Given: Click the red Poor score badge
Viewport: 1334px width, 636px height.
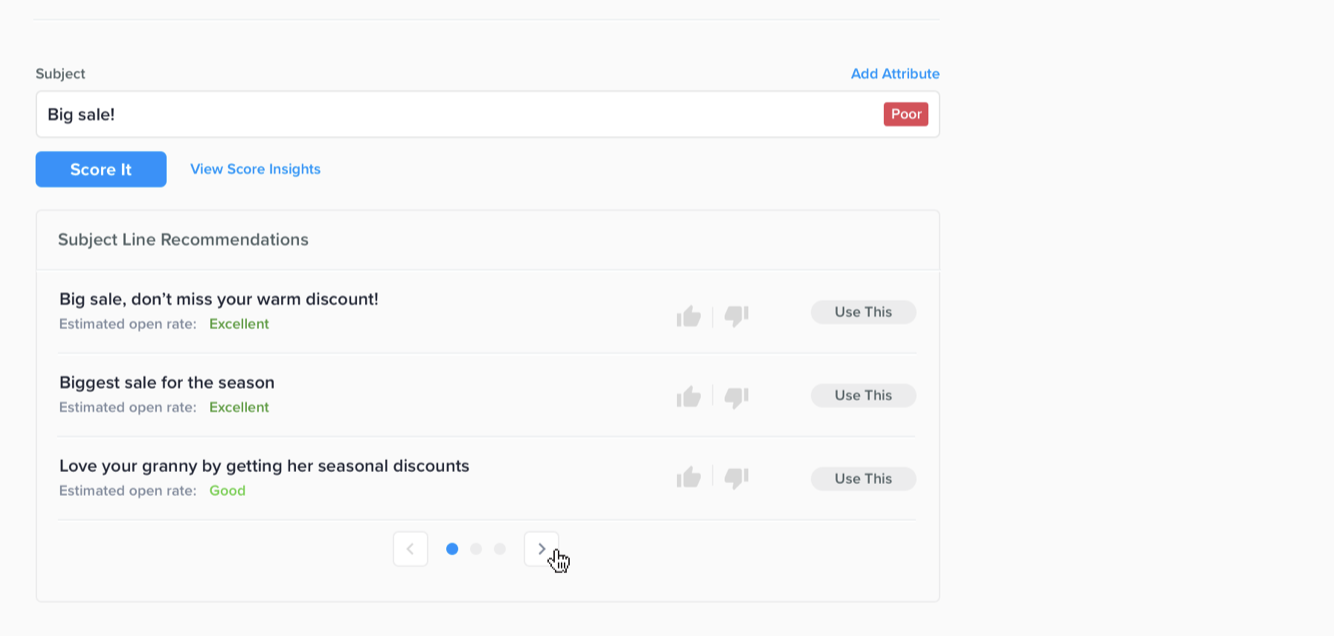Looking at the screenshot, I should [905, 114].
